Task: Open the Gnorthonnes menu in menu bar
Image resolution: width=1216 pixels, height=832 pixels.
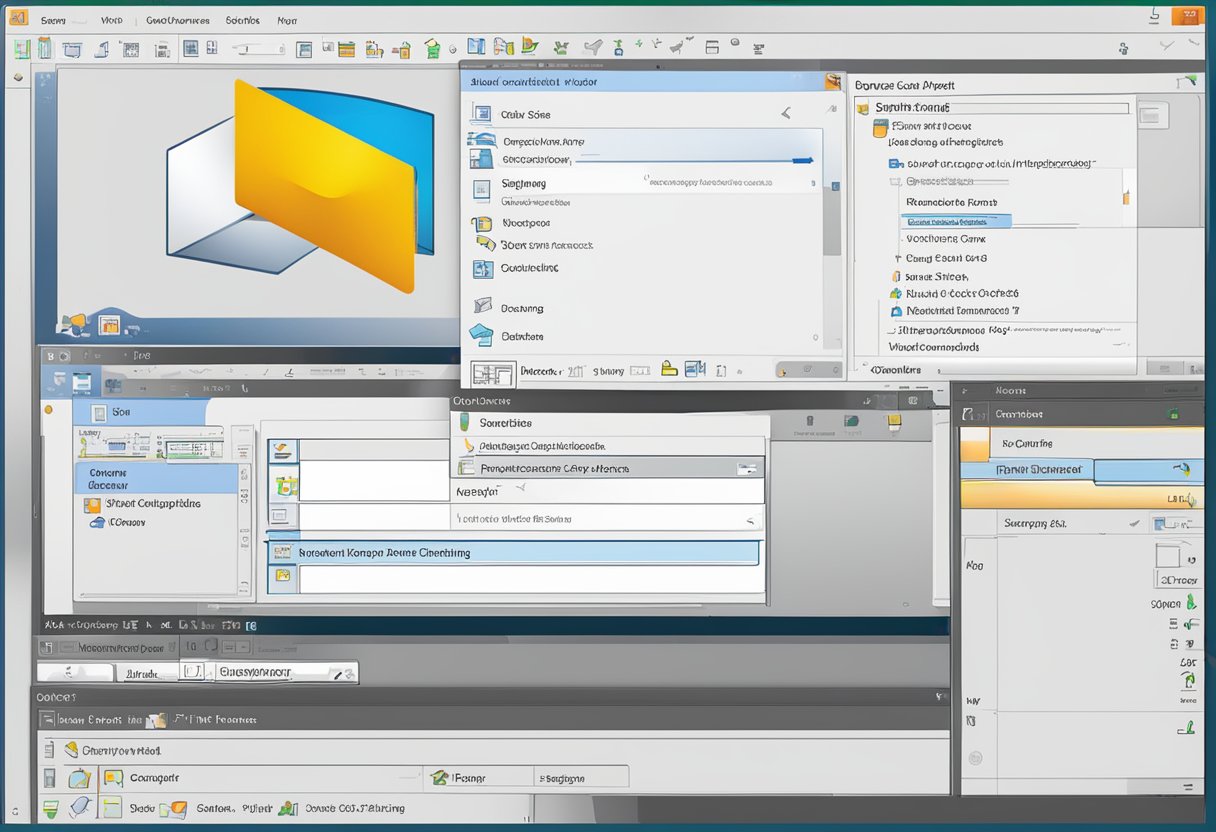Action: (177, 20)
